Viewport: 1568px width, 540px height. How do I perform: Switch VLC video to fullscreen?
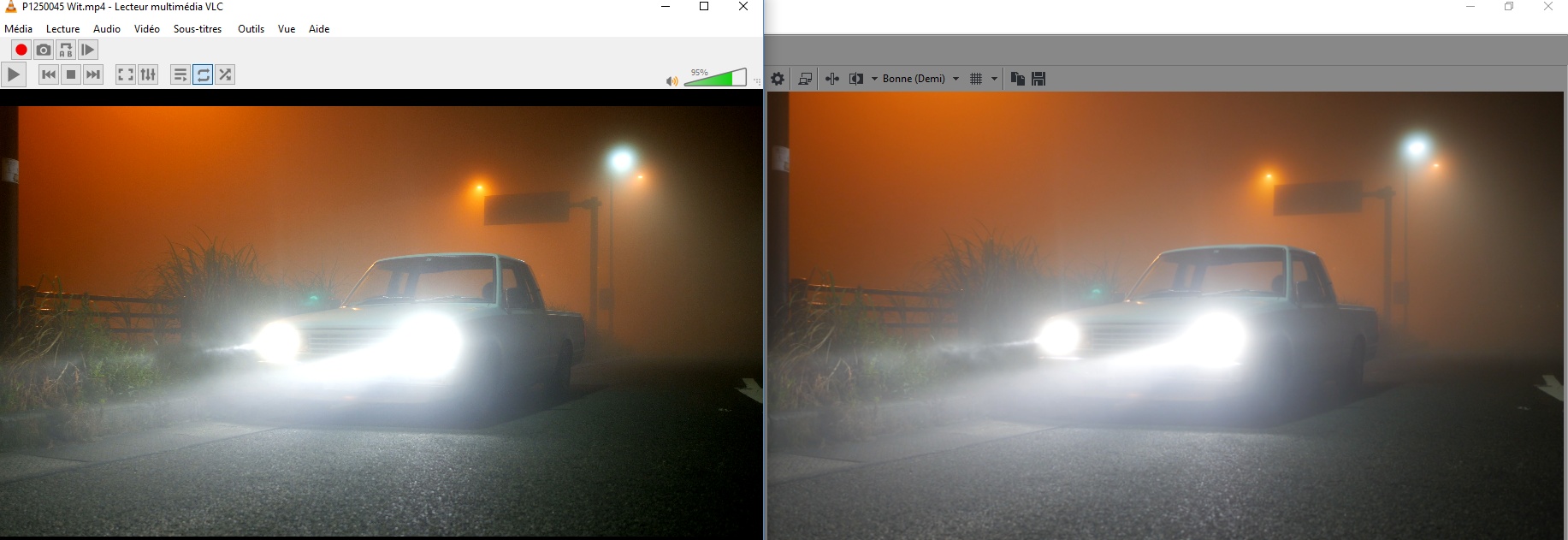(126, 74)
